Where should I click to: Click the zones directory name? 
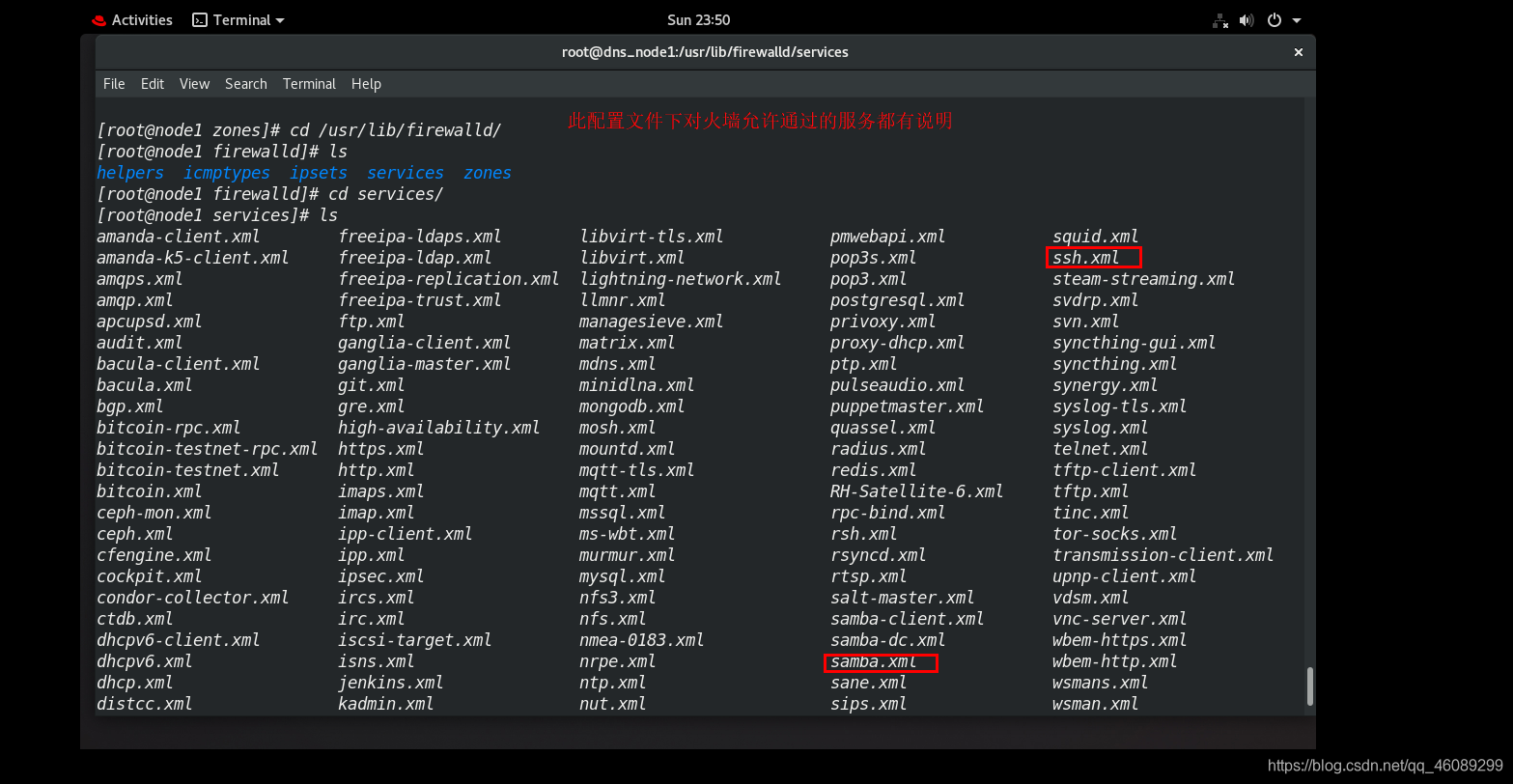(488, 173)
